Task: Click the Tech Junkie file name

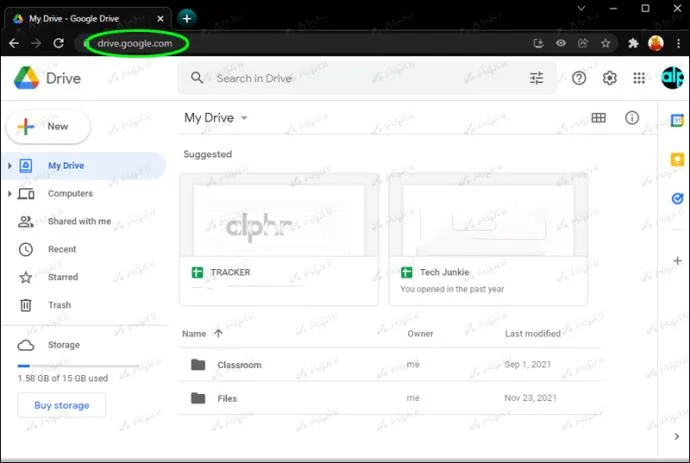Action: click(x=444, y=272)
